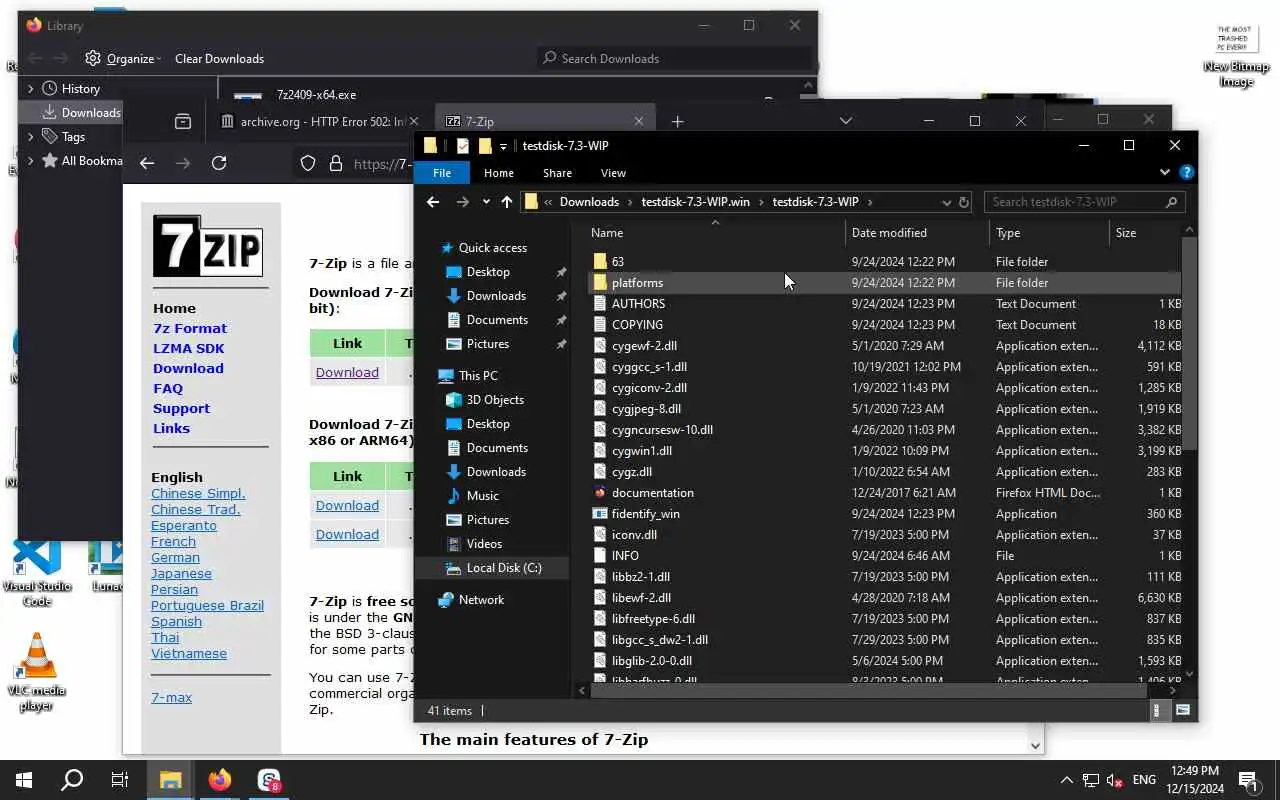Click testdisk-7.3-WIP.win breadcrumb segment

pyautogui.click(x=695, y=202)
